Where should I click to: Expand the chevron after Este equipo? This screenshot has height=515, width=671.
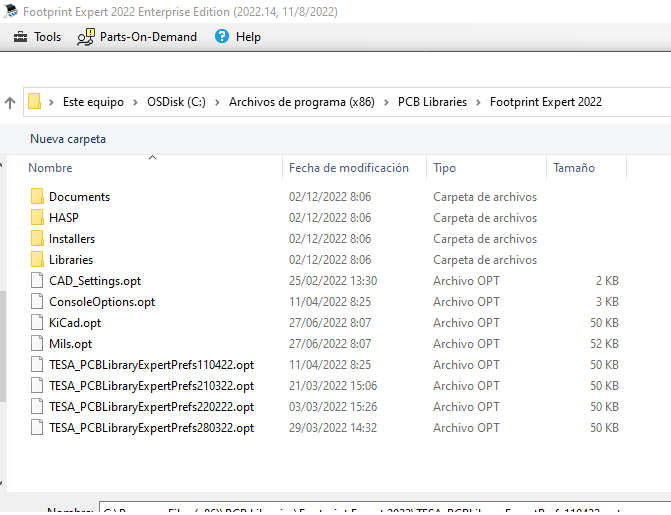pos(135,102)
